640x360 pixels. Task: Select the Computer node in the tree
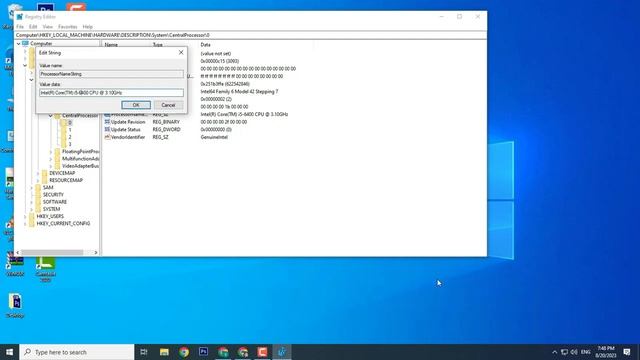(41, 43)
